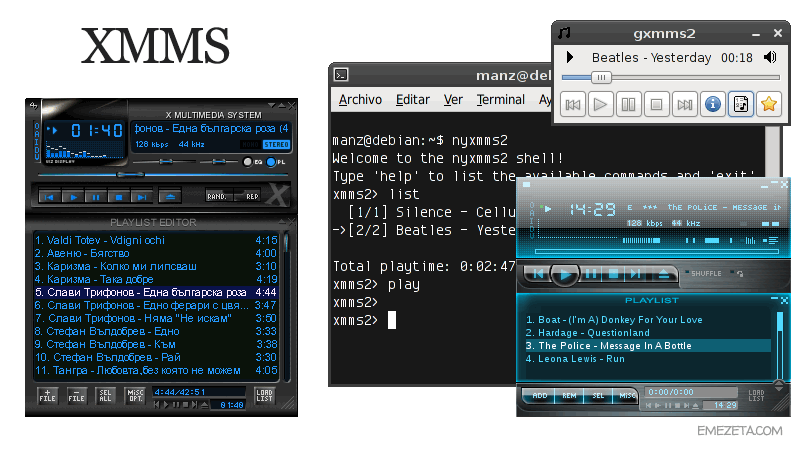Click gxmms2 next track button
800x450 pixels.
(x=685, y=105)
